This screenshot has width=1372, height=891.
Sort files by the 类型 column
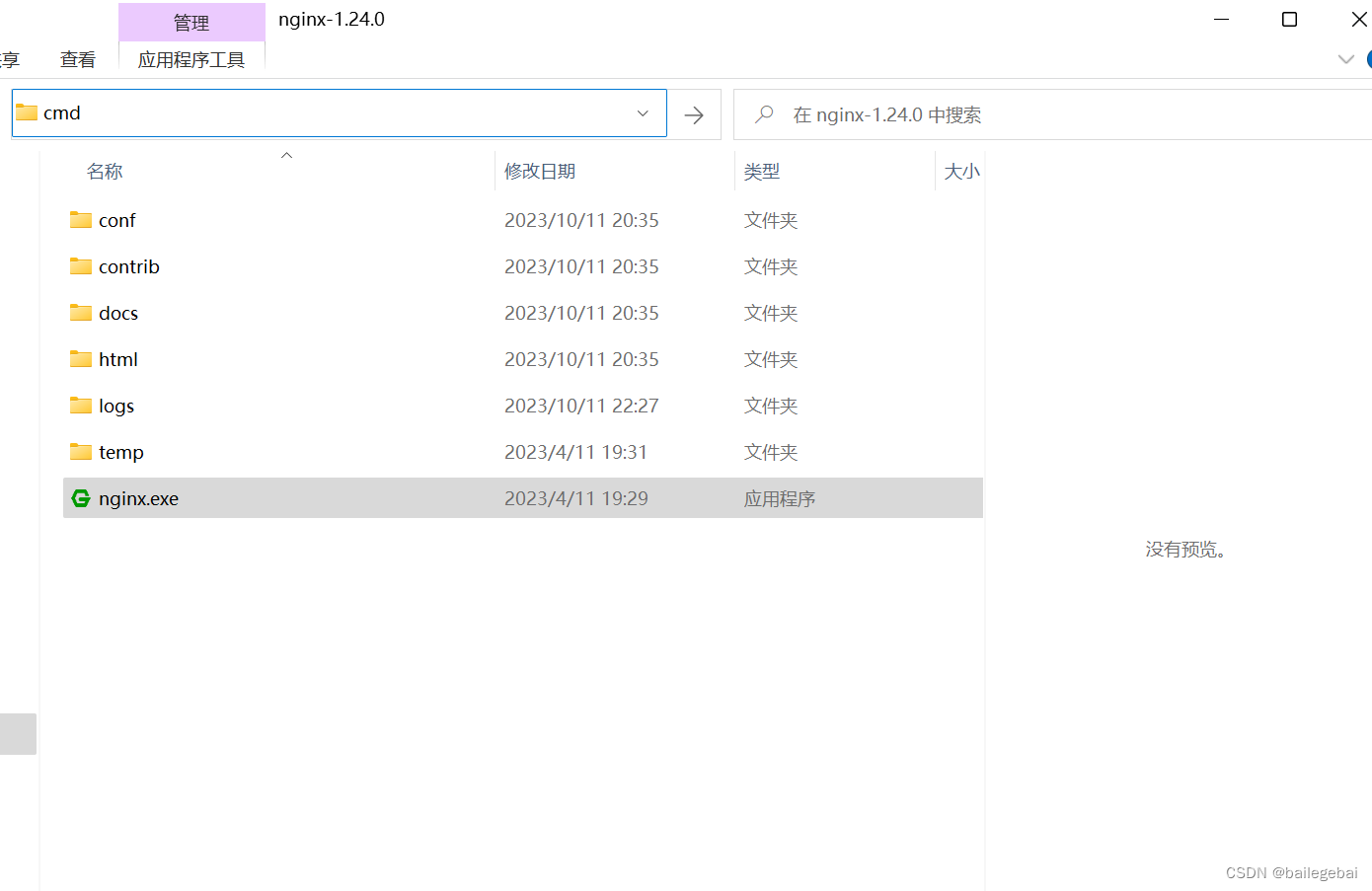tap(762, 172)
